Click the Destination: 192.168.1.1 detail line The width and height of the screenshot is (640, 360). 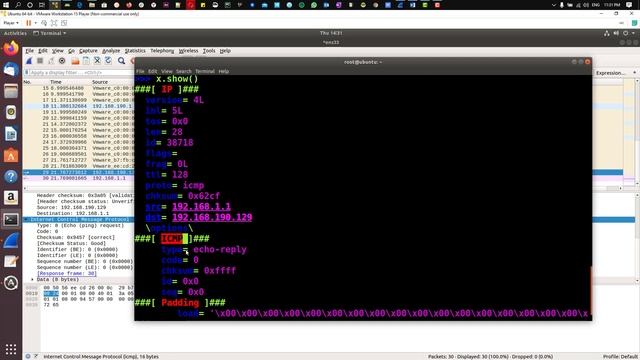[x=73, y=213]
